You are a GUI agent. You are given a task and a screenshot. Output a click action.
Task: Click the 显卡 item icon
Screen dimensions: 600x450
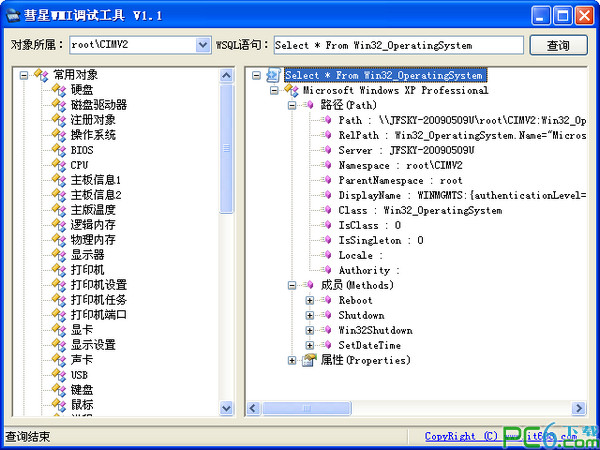click(x=59, y=330)
